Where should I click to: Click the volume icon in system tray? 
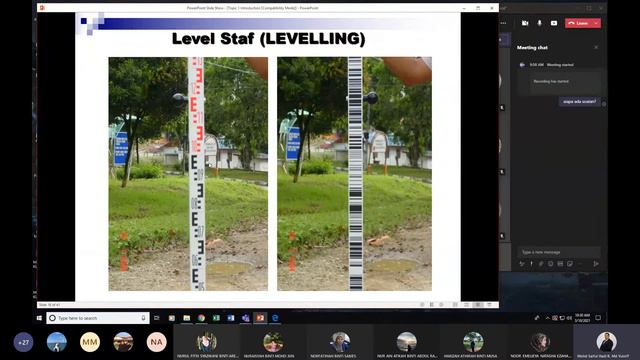[569, 318]
